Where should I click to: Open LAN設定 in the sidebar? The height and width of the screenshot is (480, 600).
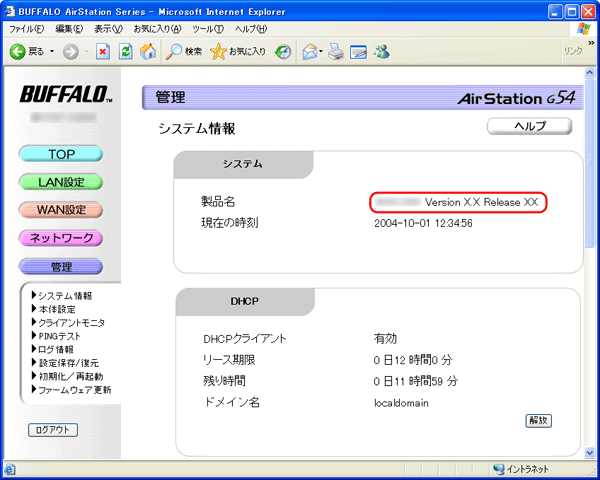pyautogui.click(x=61, y=182)
